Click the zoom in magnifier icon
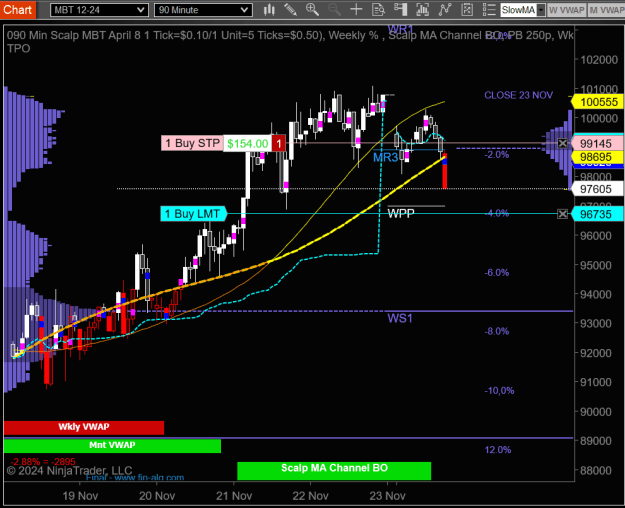This screenshot has height=508, width=625. tap(312, 10)
